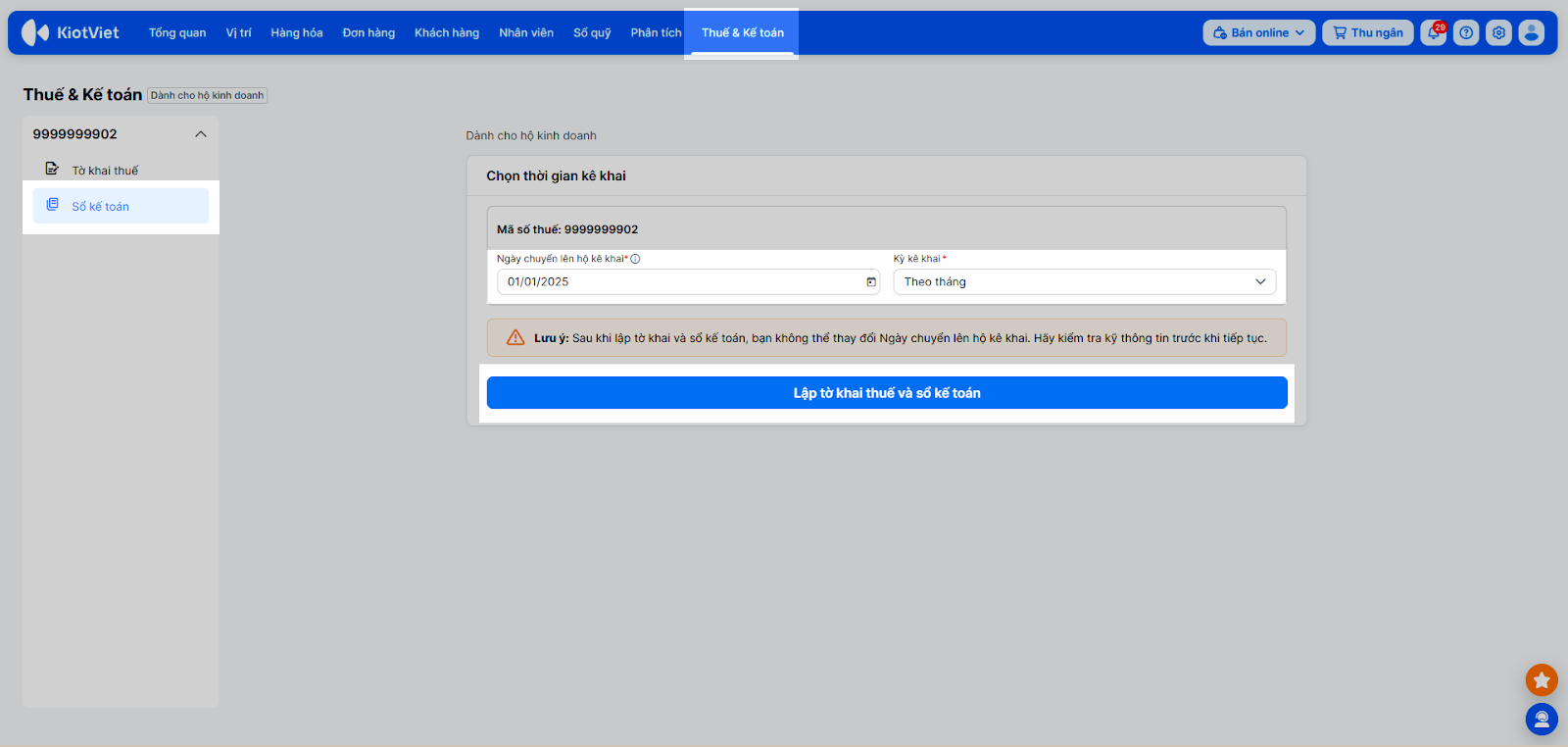
Task: Open the Phân tích menu
Action: coord(656,32)
